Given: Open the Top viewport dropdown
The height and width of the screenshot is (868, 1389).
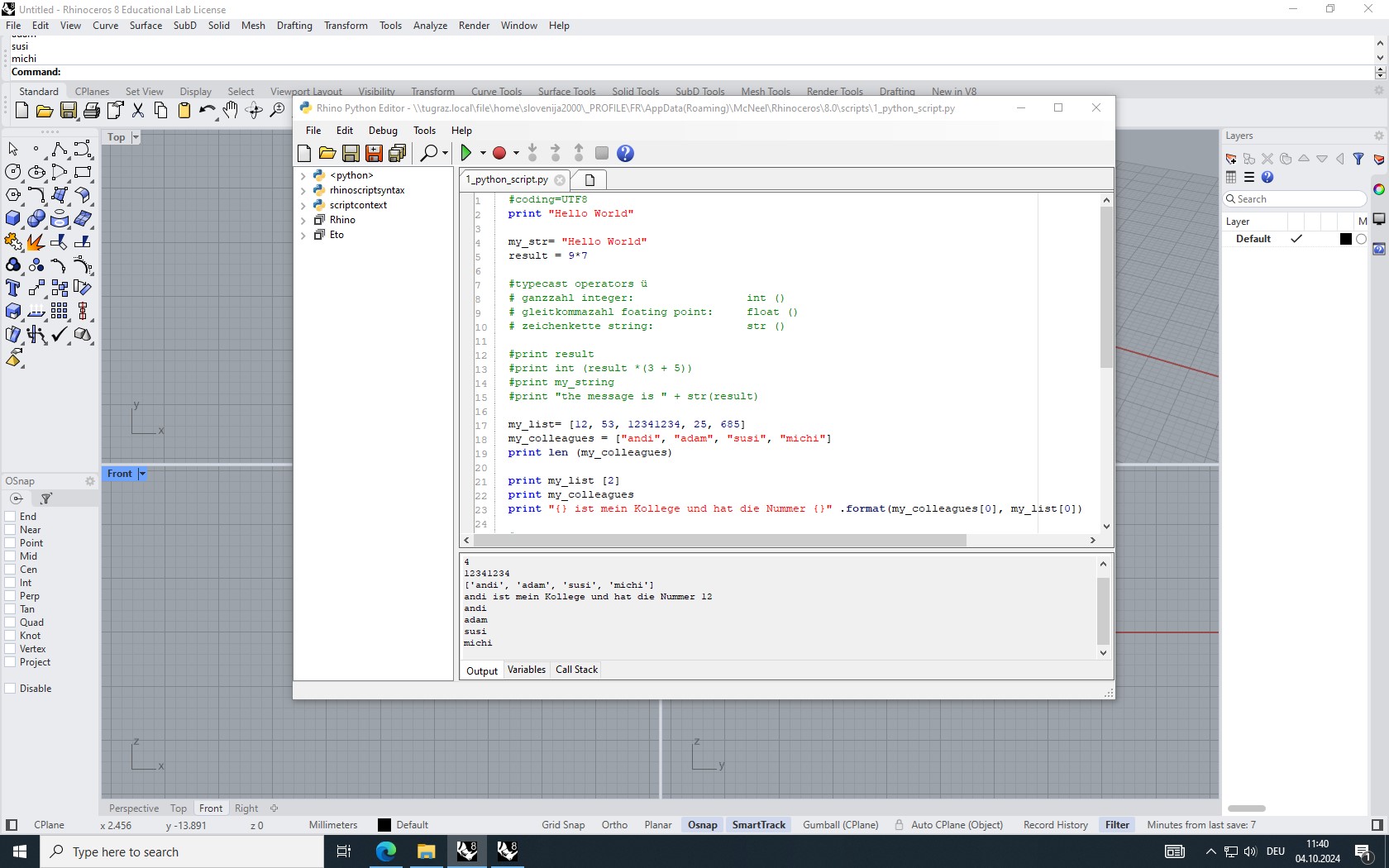Looking at the screenshot, I should point(135,137).
